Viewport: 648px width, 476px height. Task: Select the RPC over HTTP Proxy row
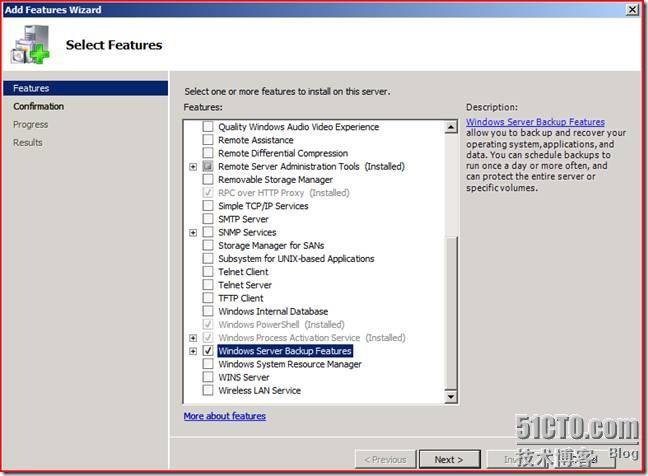(x=284, y=193)
